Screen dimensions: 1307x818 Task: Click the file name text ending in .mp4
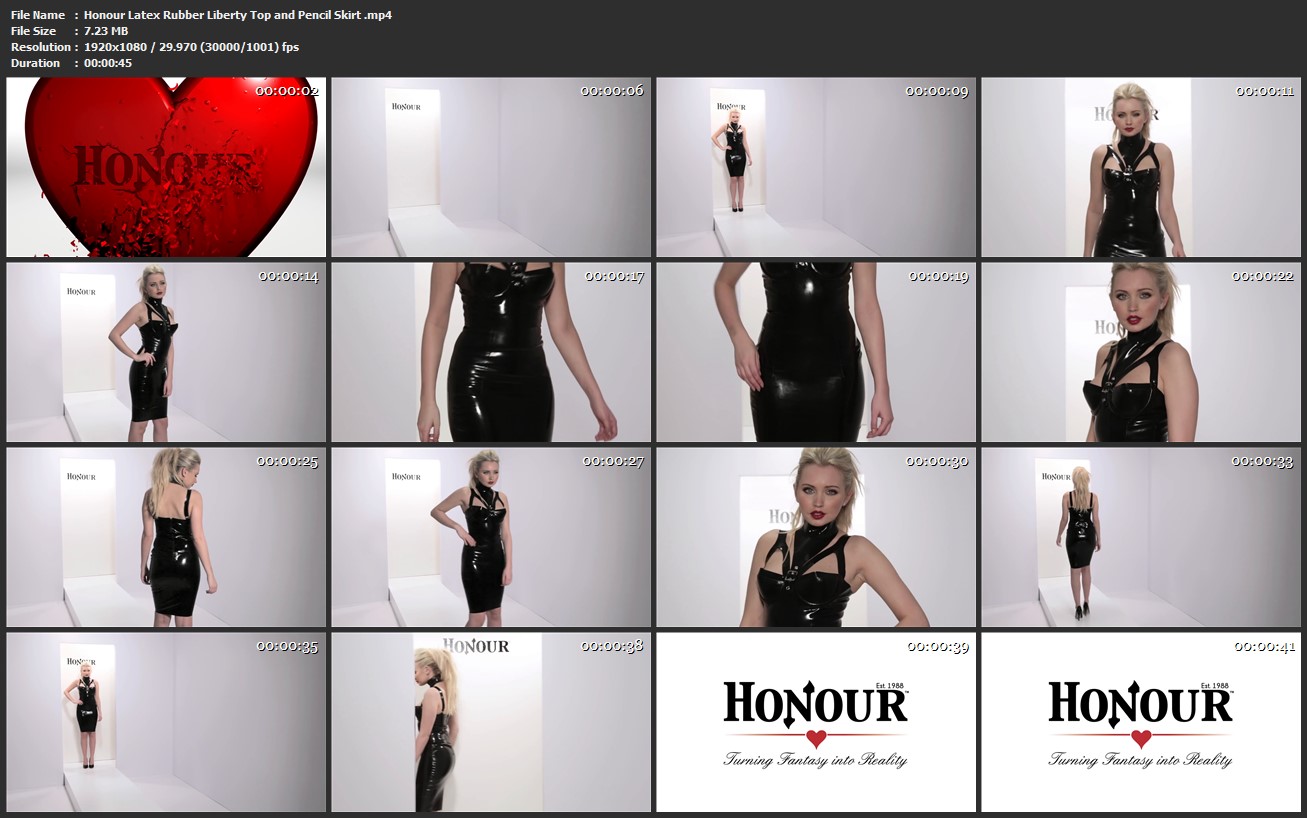[x=238, y=15]
